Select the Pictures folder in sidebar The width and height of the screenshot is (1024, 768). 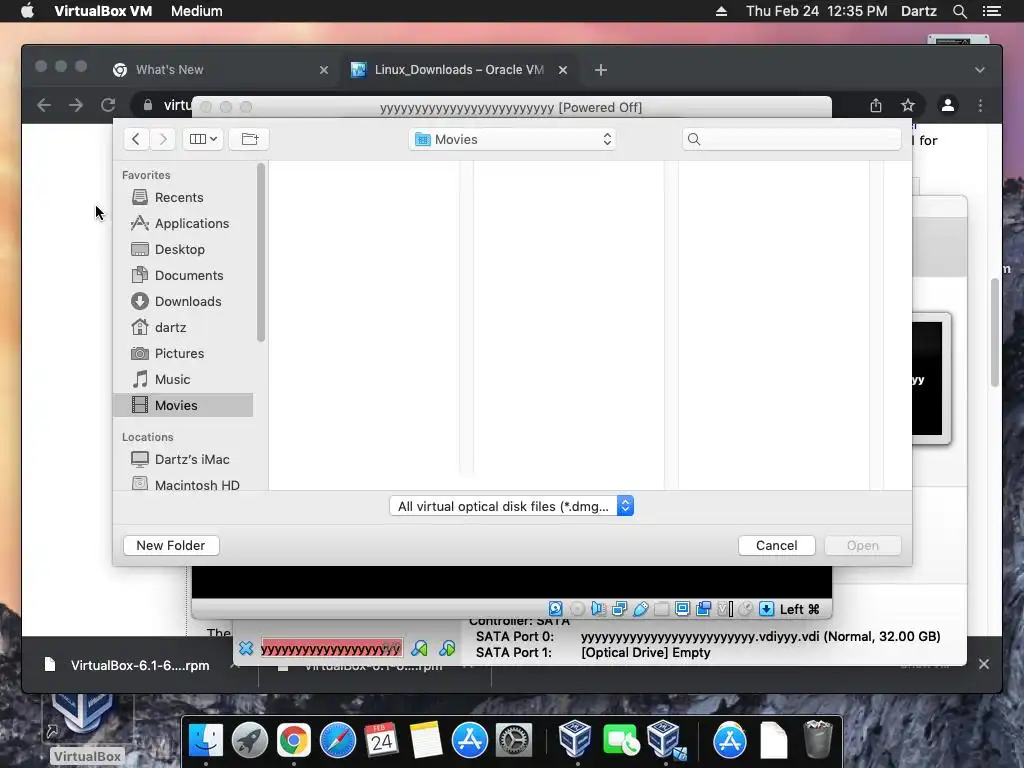183,353
